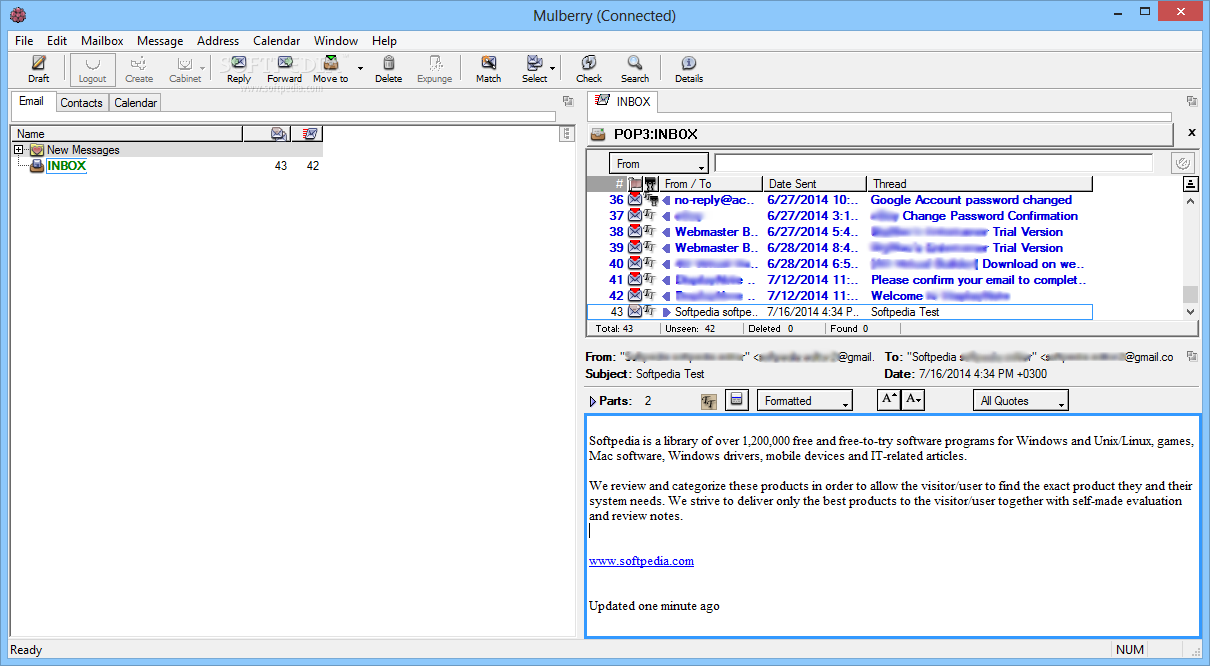1210x666 pixels.
Task: Open the Address menu
Action: coord(218,41)
